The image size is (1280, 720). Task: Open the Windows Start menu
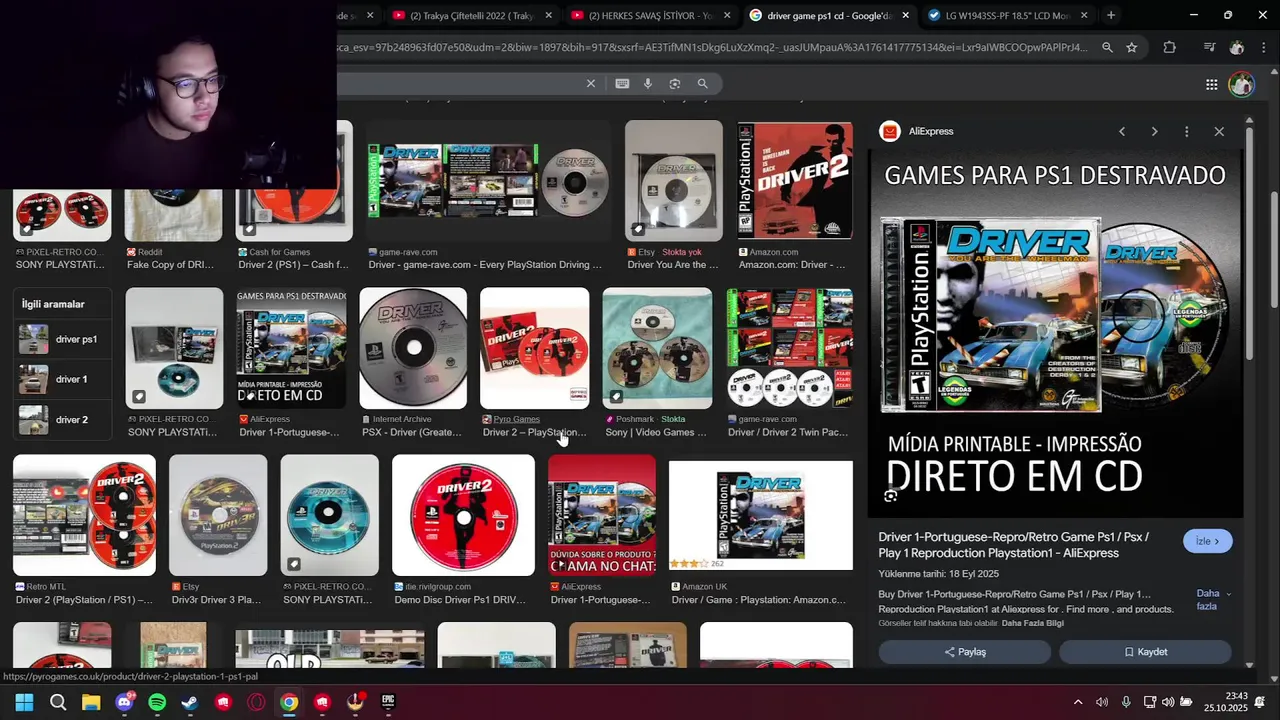(24, 702)
